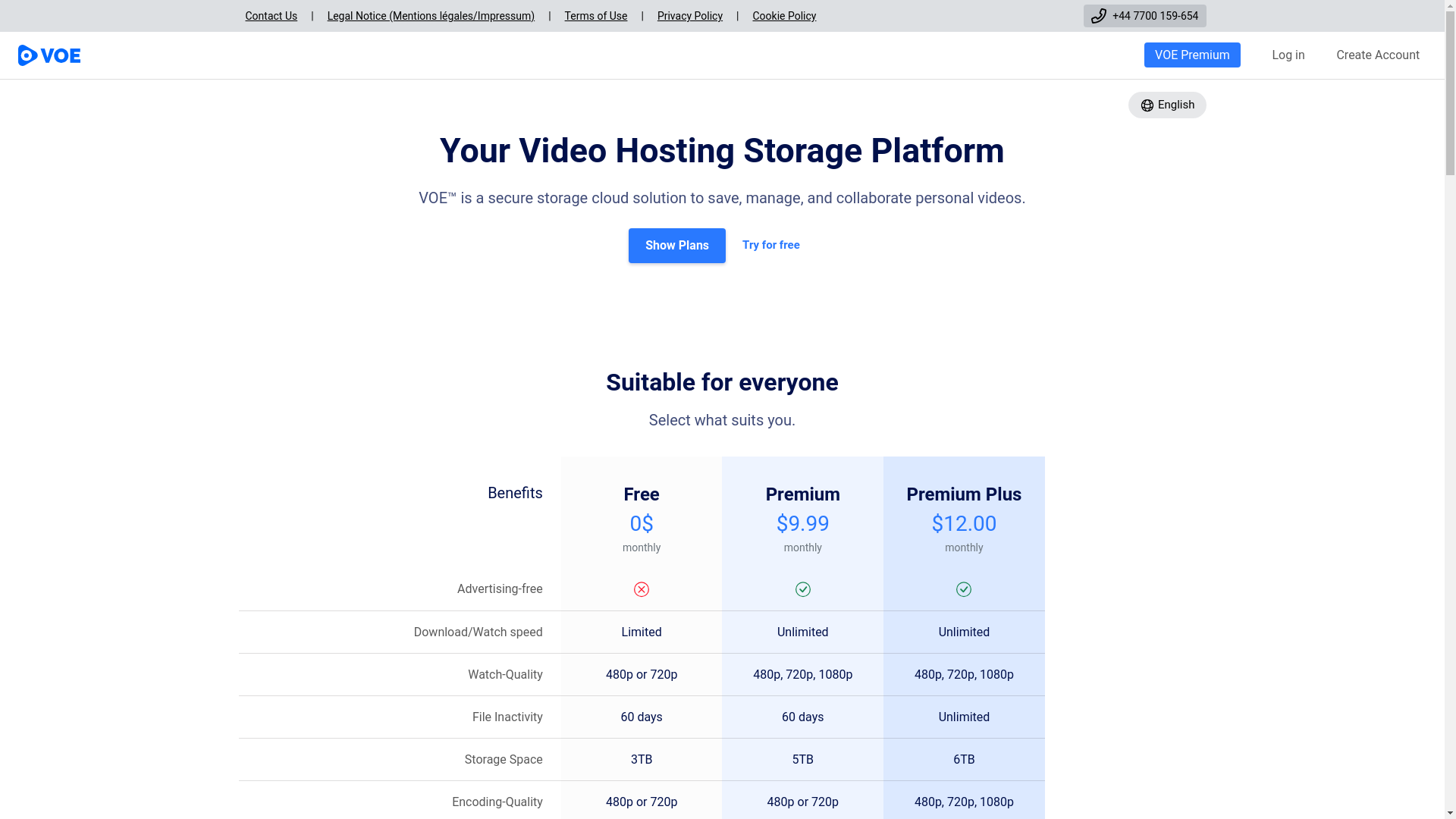Click Premium Encoding-Quality 480p or 720p cell
This screenshot has width=1456, height=819.
(803, 802)
